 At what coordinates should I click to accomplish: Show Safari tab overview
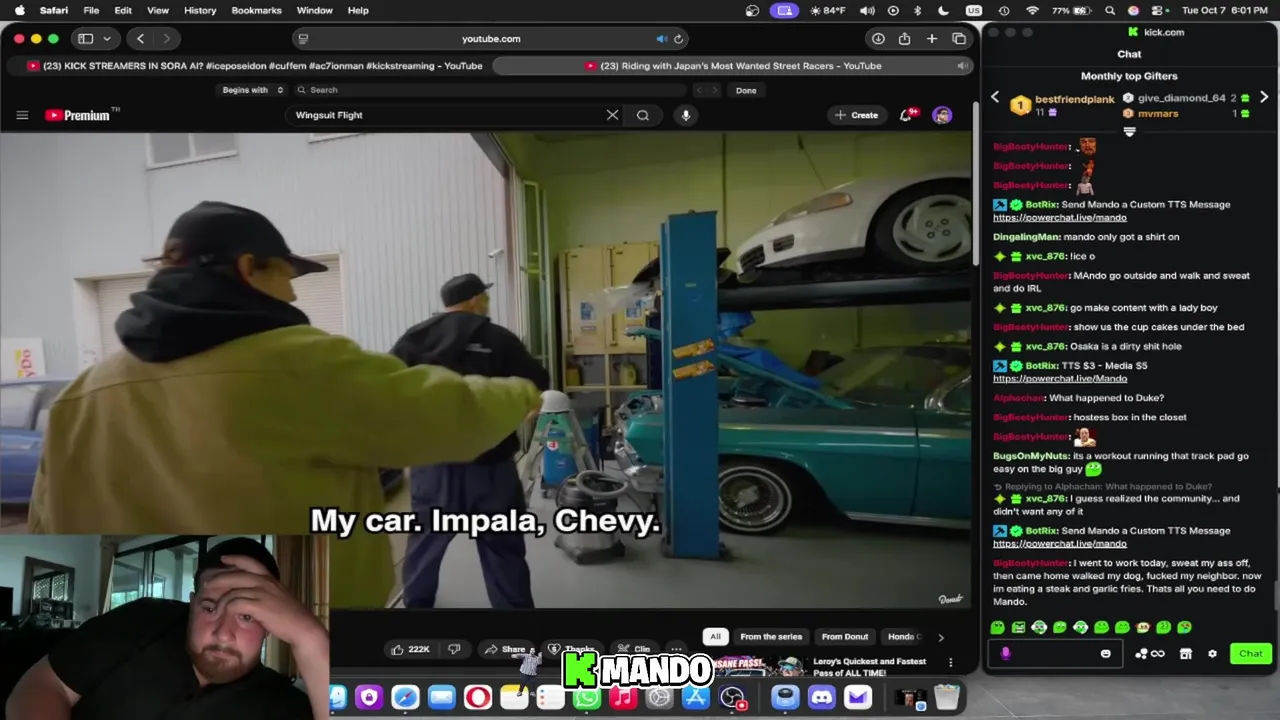[959, 39]
